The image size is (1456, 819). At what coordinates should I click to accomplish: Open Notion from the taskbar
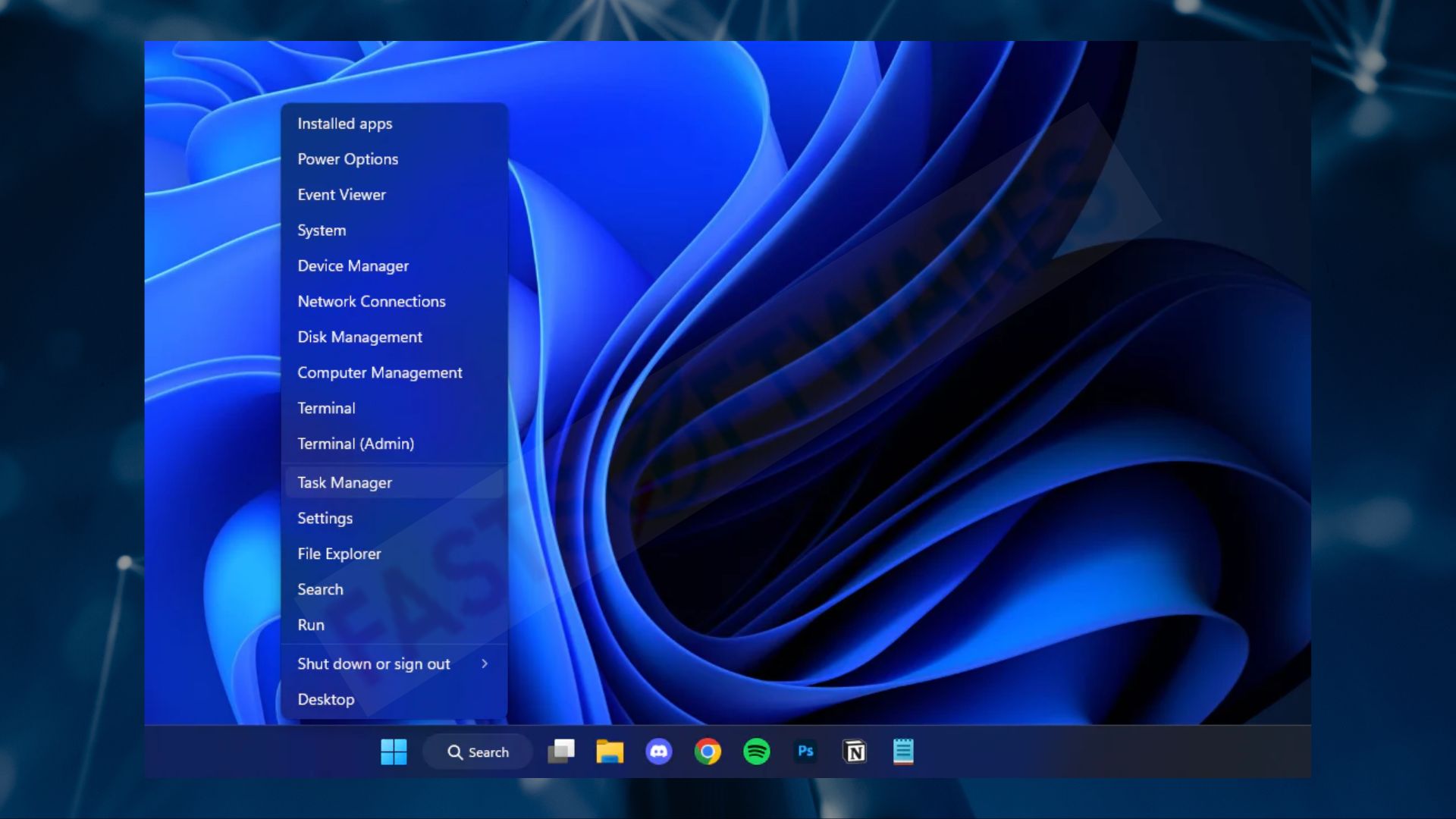[x=855, y=752]
